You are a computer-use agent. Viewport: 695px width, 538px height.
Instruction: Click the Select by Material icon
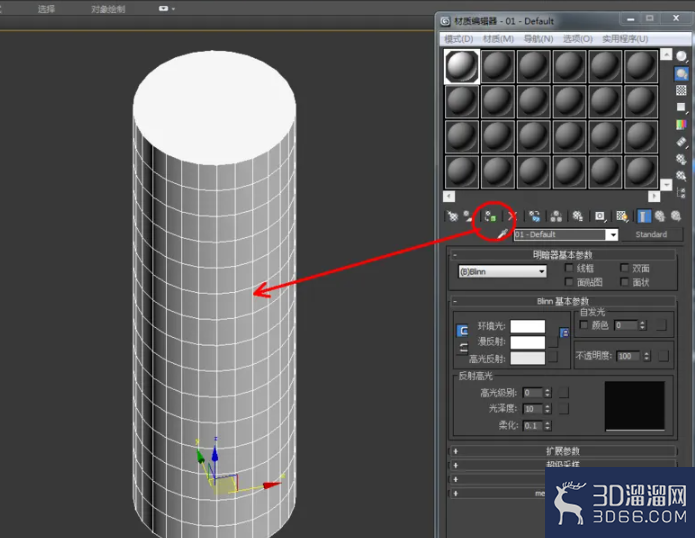point(681,175)
